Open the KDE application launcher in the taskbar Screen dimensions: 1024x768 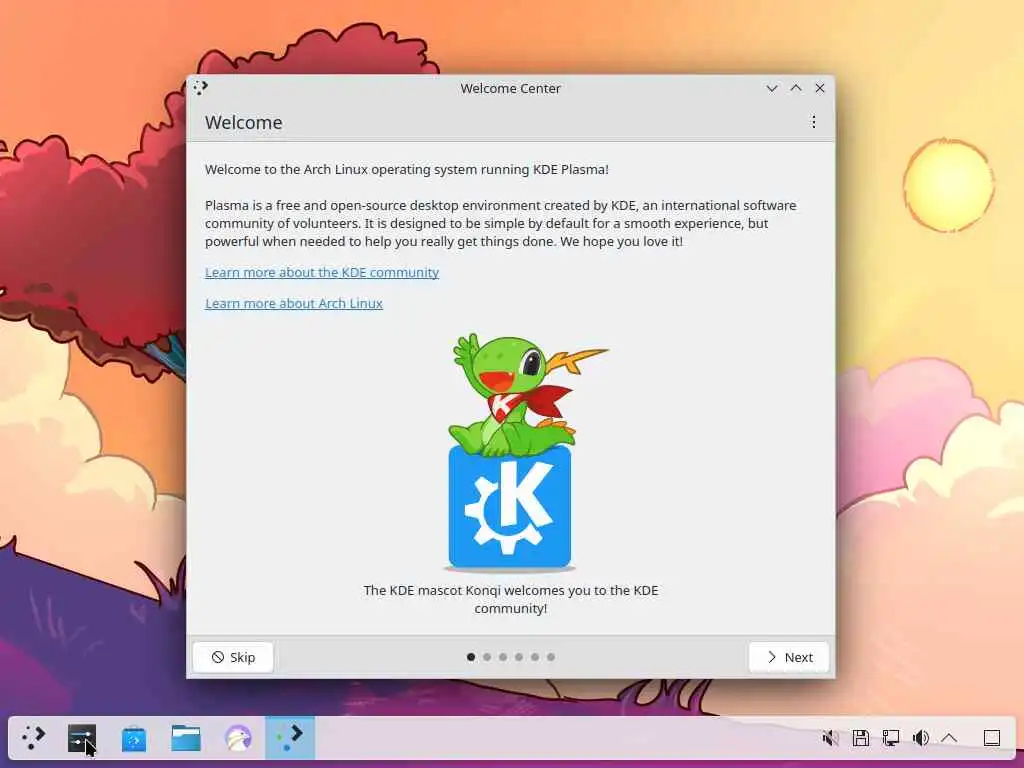pyautogui.click(x=33, y=738)
